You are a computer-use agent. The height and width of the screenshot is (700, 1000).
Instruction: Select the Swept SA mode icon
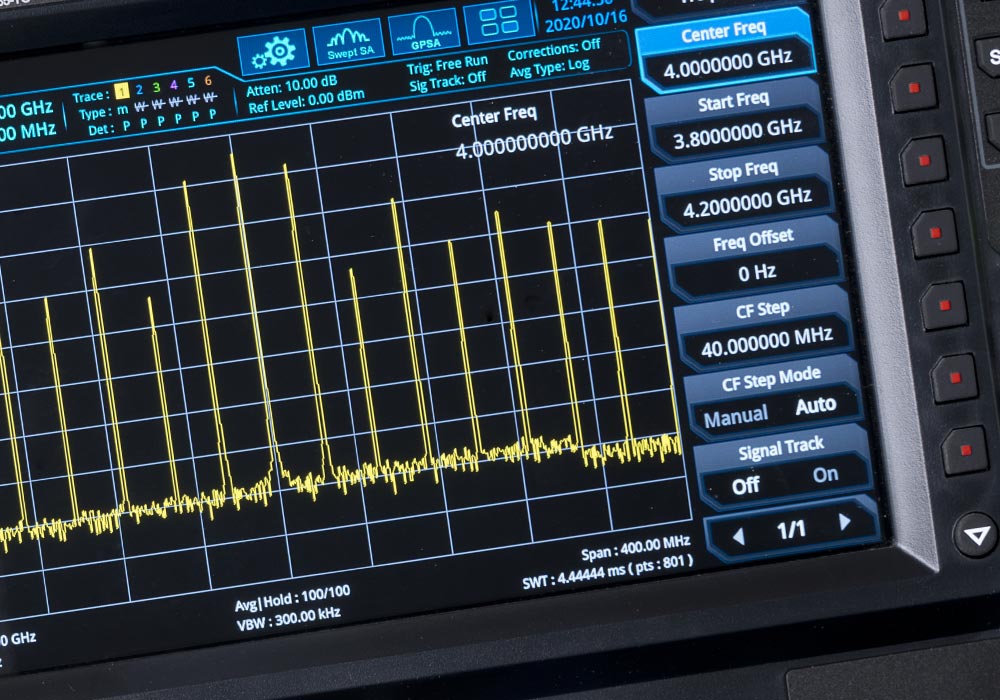(349, 42)
